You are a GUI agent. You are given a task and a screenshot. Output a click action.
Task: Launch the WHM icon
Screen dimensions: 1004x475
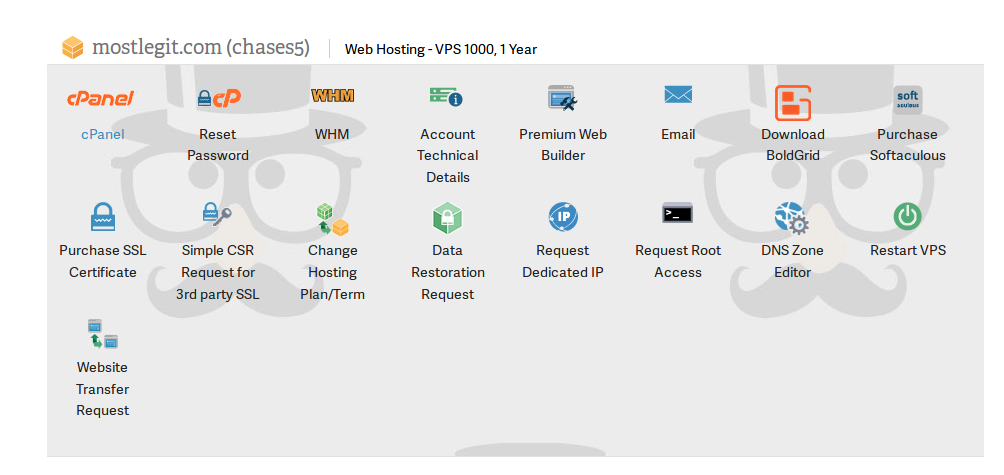click(x=332, y=96)
